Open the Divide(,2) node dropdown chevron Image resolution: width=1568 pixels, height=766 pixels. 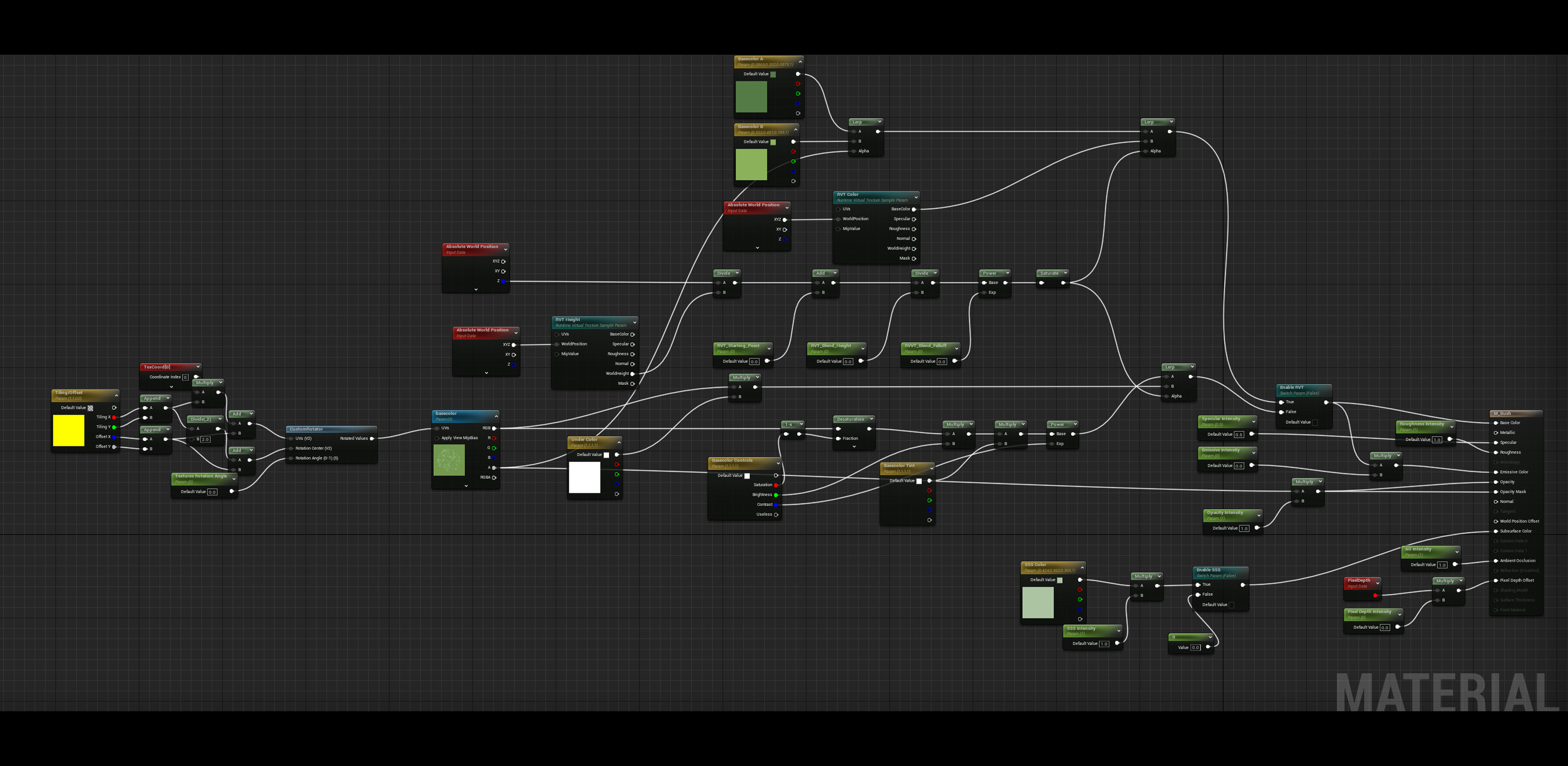click(220, 419)
